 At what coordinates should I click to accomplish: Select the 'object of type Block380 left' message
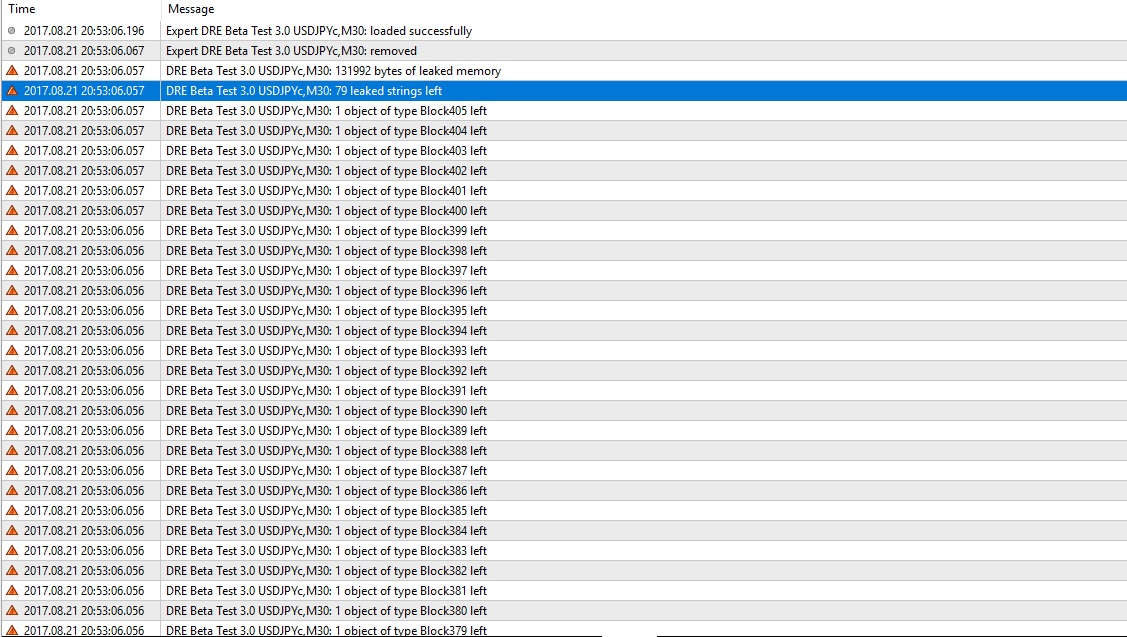coord(326,610)
